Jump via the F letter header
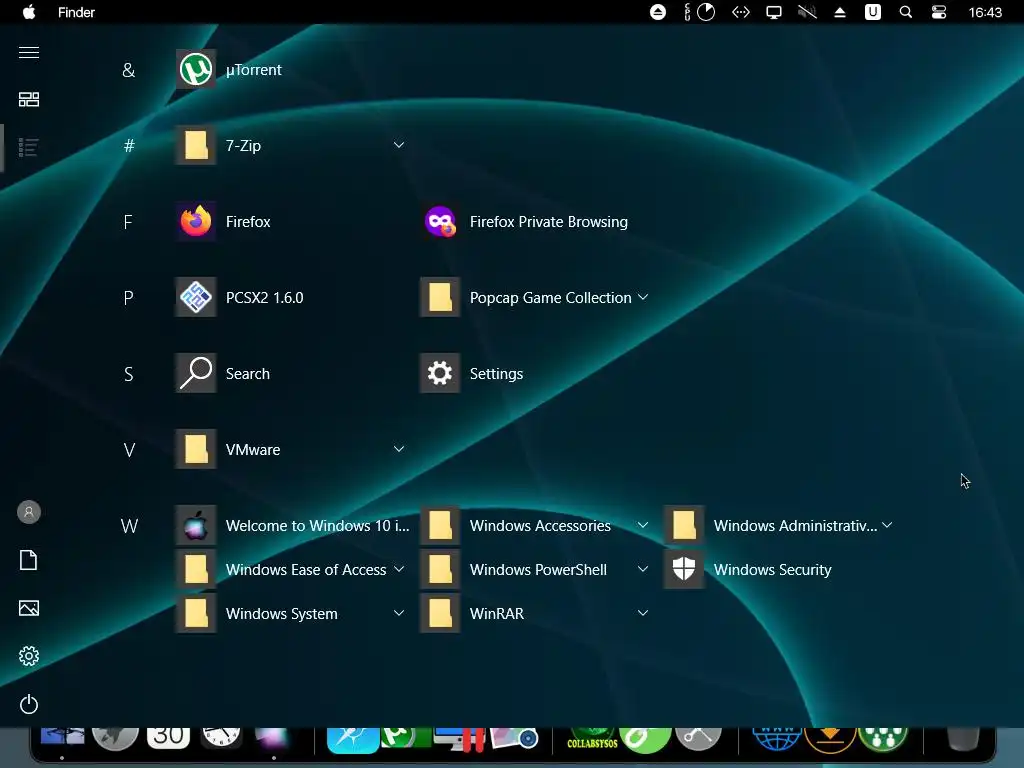Image resolution: width=1024 pixels, height=768 pixels. 128,222
